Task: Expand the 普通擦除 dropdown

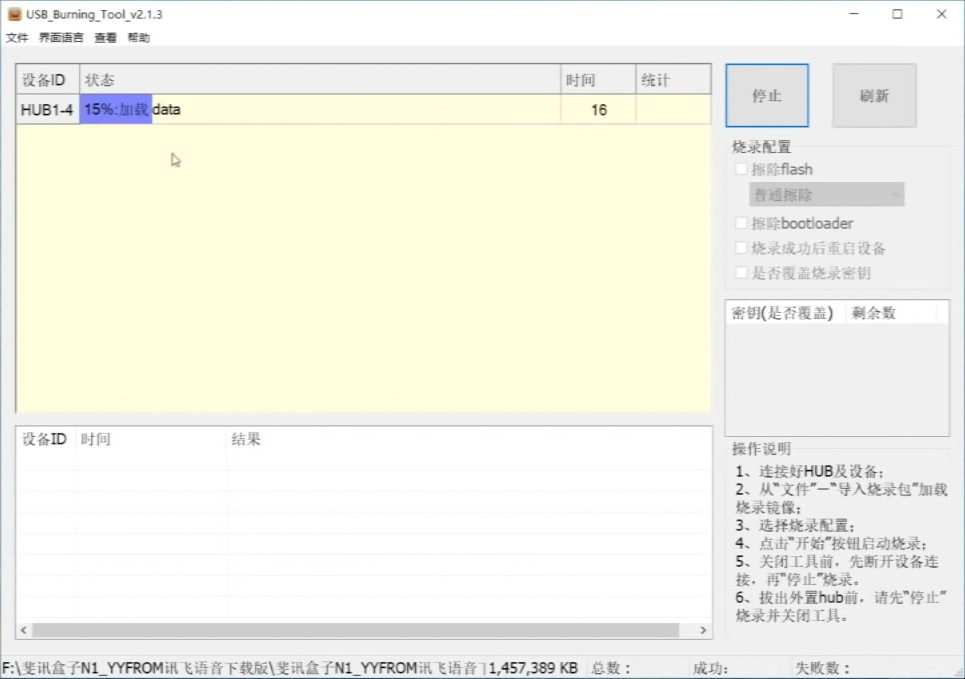Action: pyautogui.click(x=826, y=195)
